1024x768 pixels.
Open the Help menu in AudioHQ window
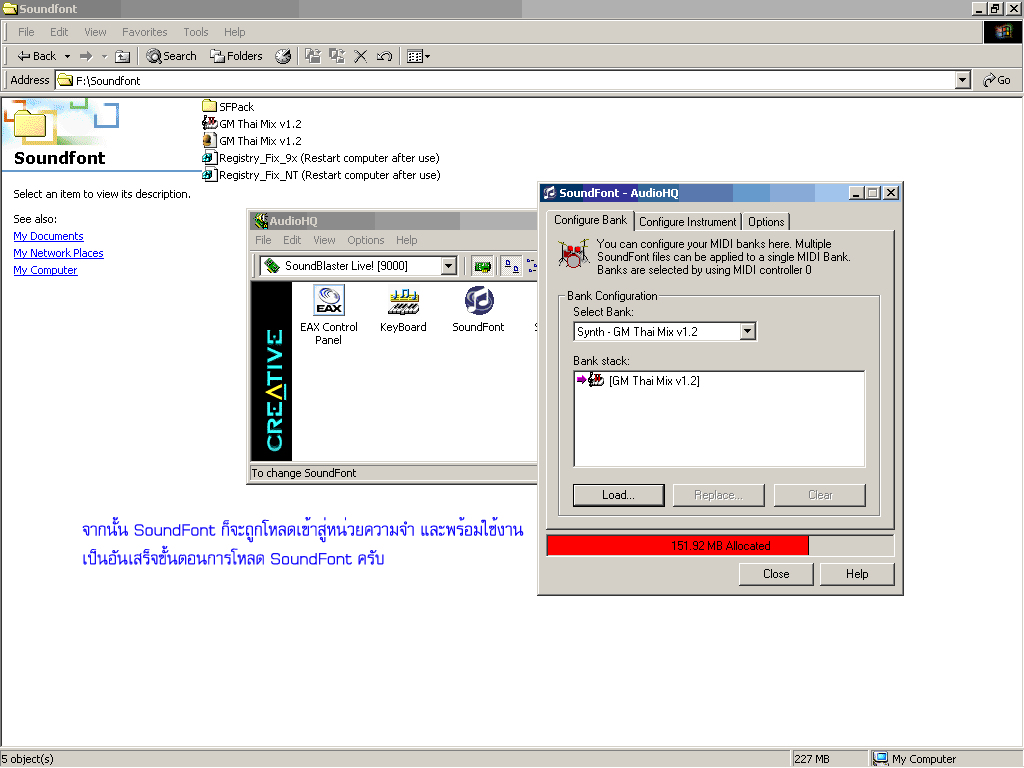coord(406,240)
